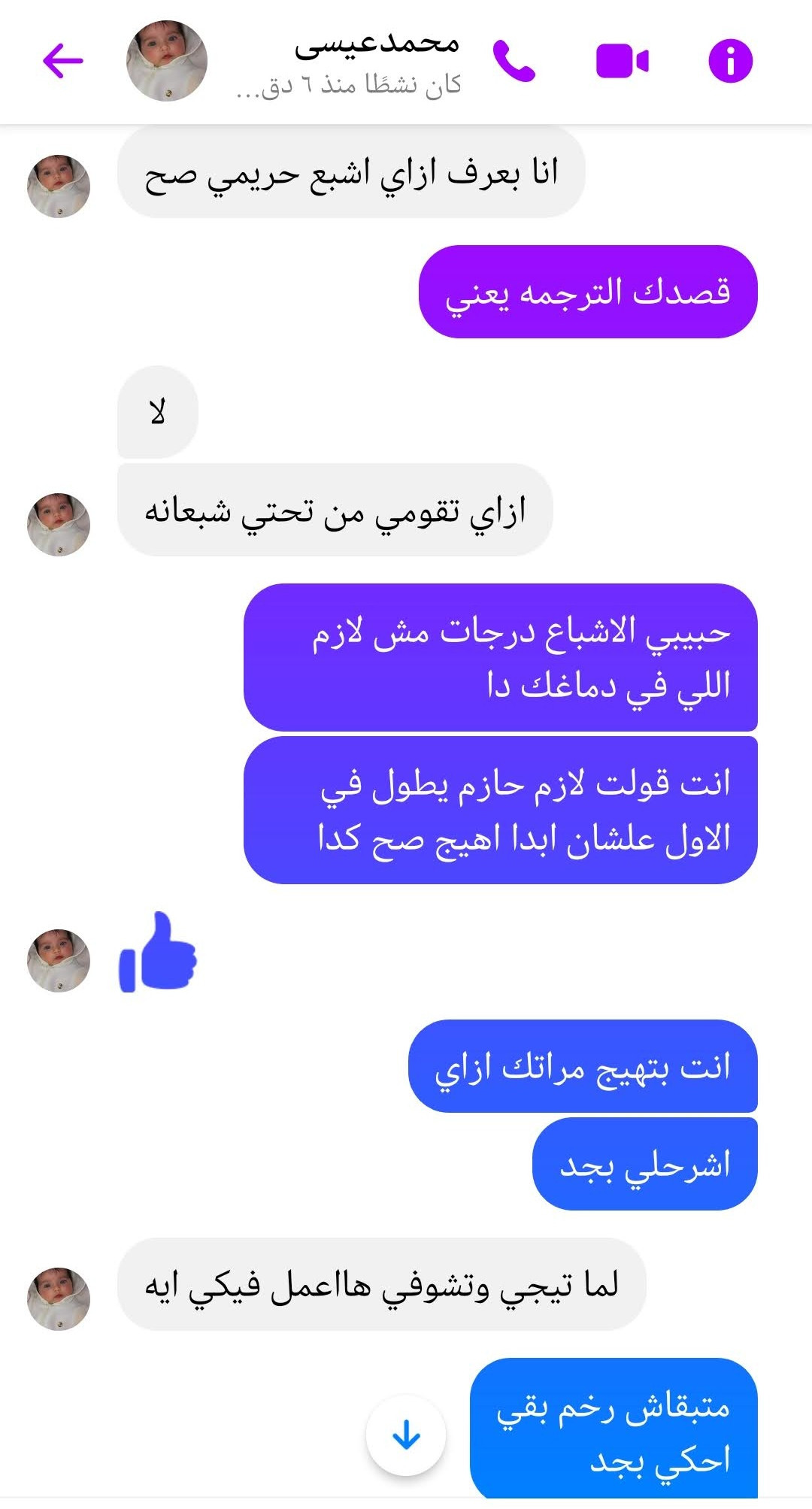Select the blue message اشرحلي بجد
812x1509 pixels.
(645, 1164)
